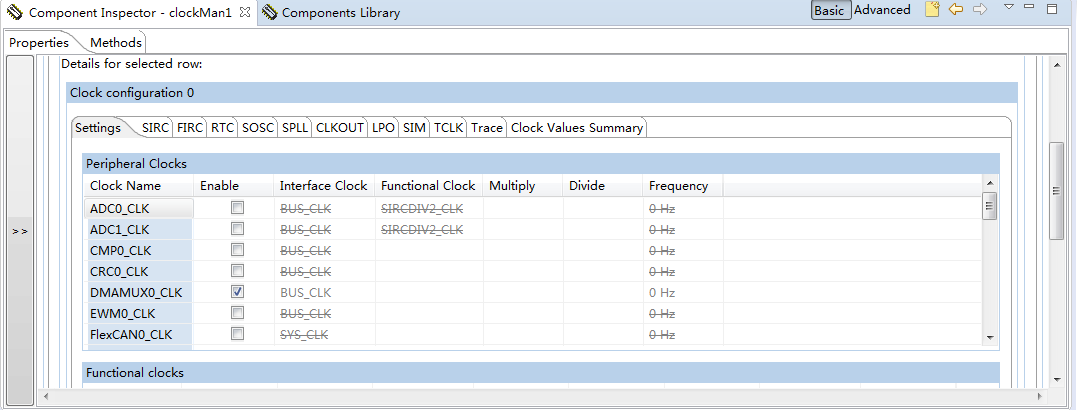Image resolution: width=1077 pixels, height=410 pixels.
Task: Open the SIM tab
Action: pos(414,128)
